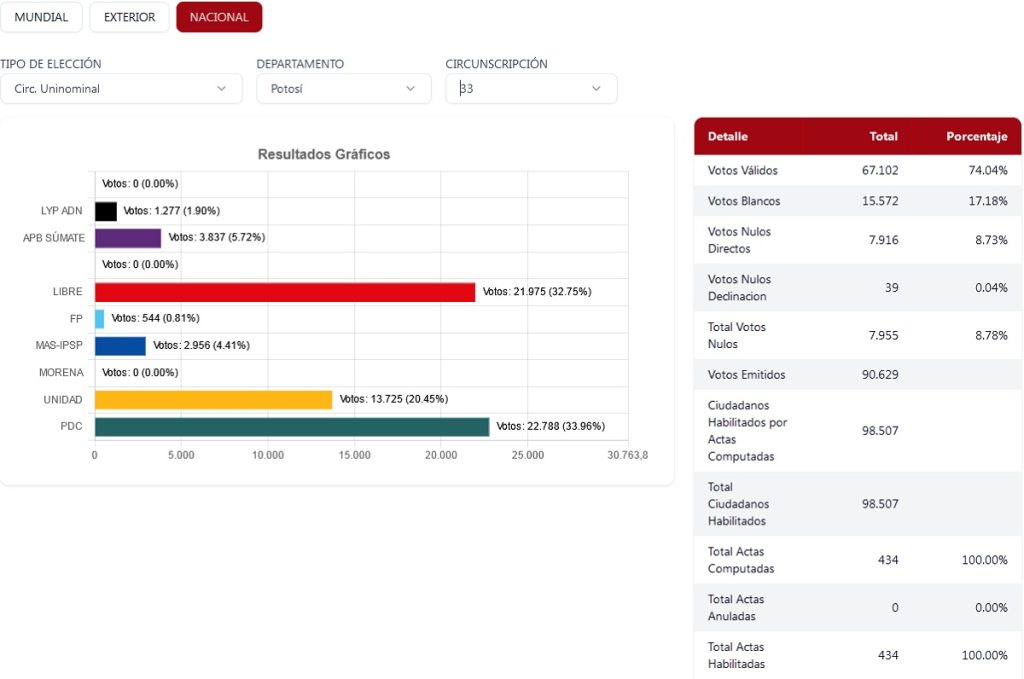Open the Circunscripción dropdown showing 33
The width and height of the screenshot is (1024, 679).
pos(531,89)
